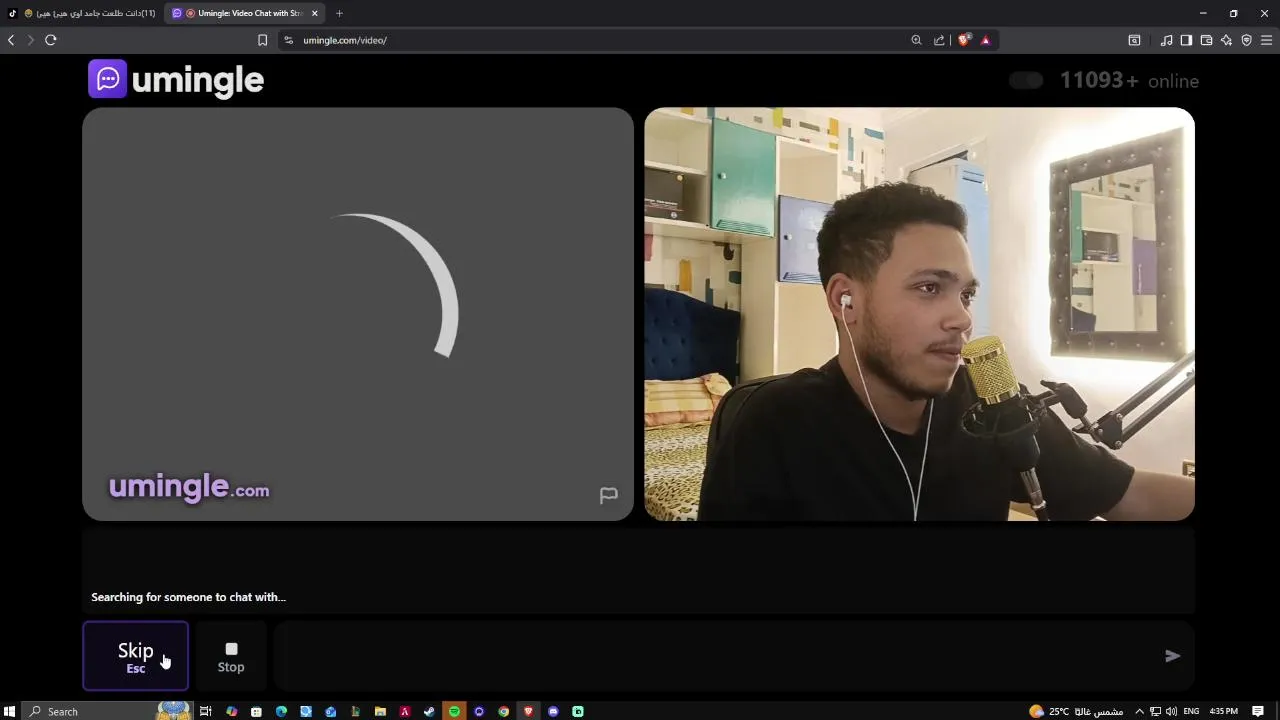Click the browser forward arrow
1280x720 pixels.
(30, 40)
